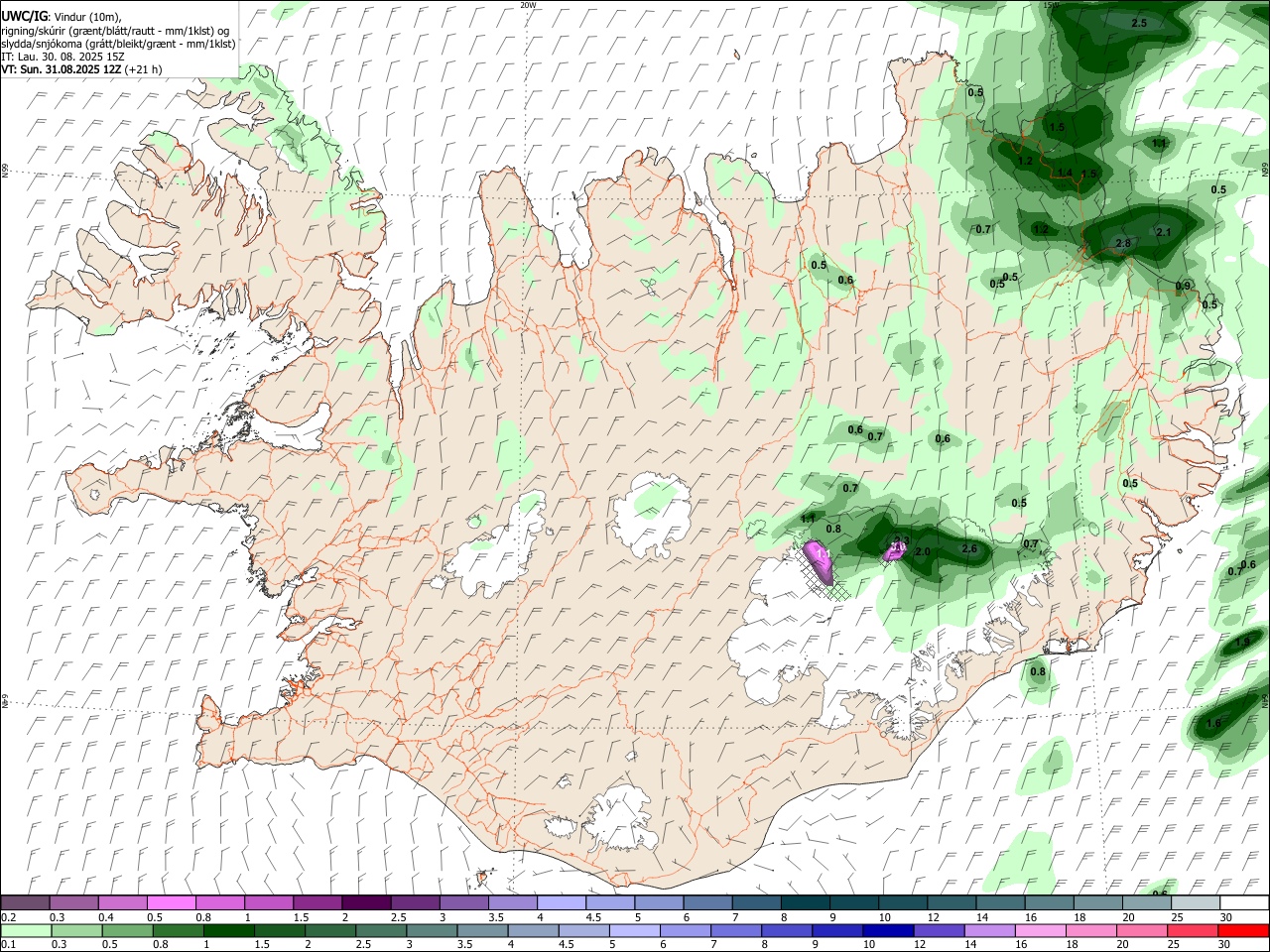Click the Hofsjökull glacier white area in central Iceland
This screenshot has width=1270, height=952.
(652, 515)
